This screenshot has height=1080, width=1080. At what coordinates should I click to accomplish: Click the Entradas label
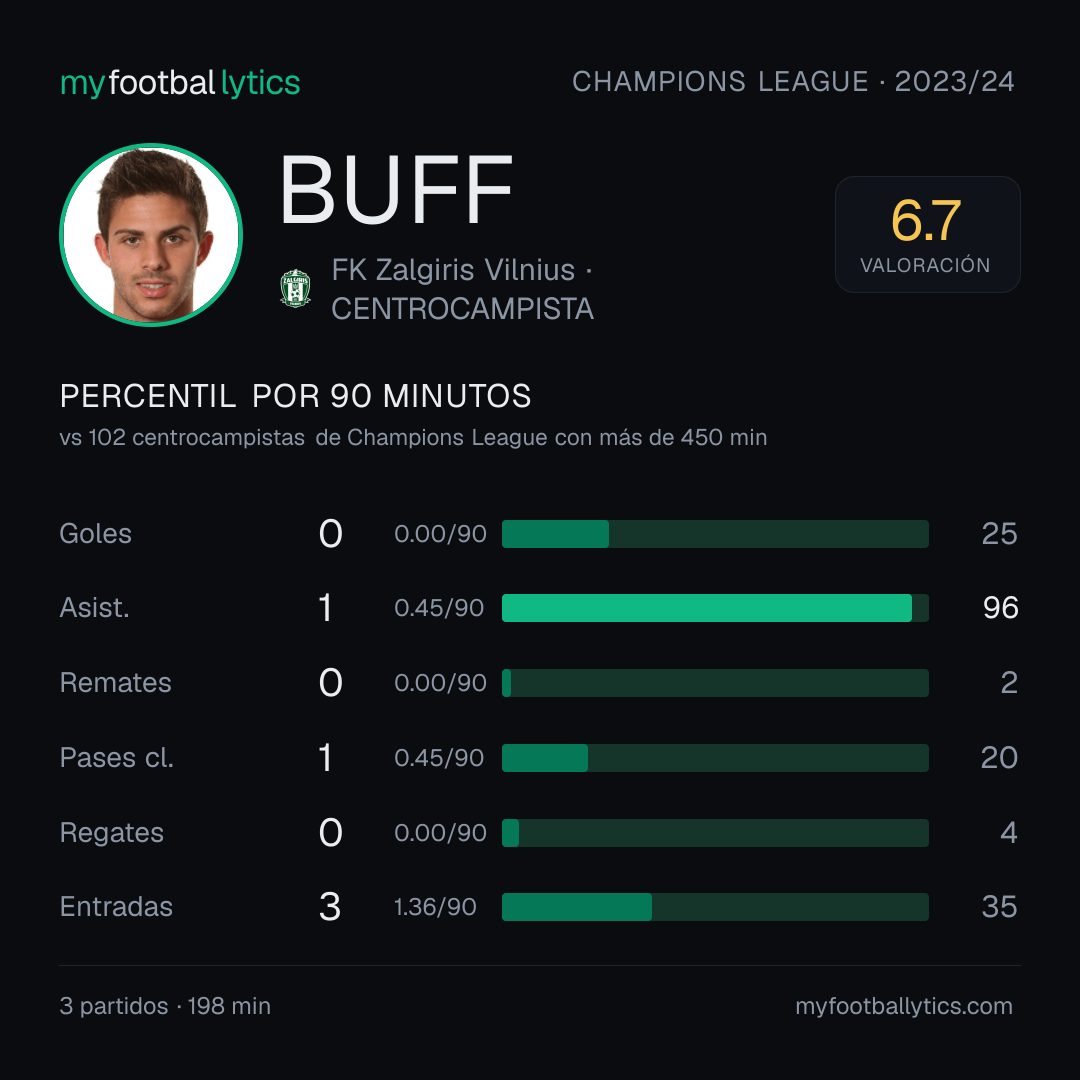pyautogui.click(x=116, y=907)
